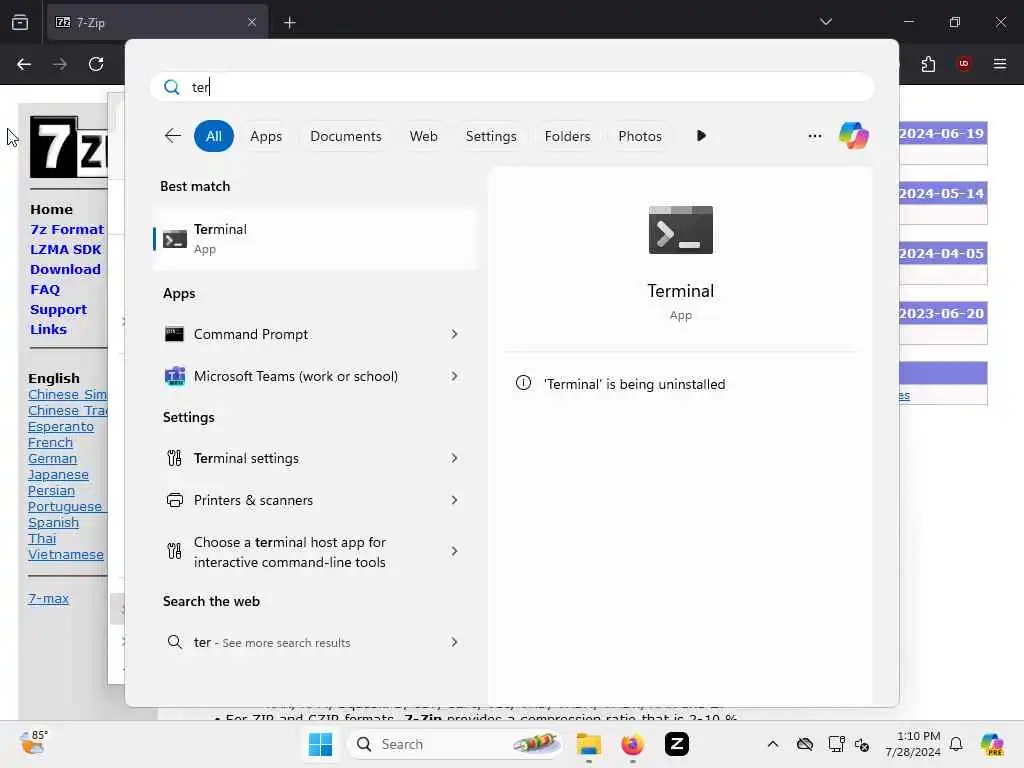
Task: Open File Explorer from the taskbar
Action: [588, 744]
